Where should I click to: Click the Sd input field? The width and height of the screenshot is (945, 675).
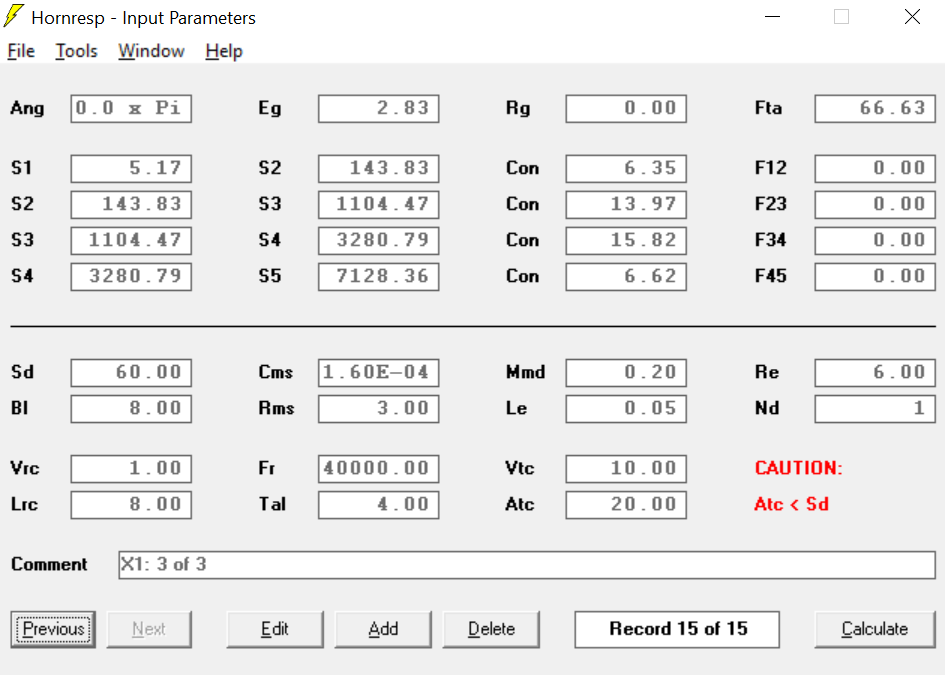pyautogui.click(x=131, y=372)
